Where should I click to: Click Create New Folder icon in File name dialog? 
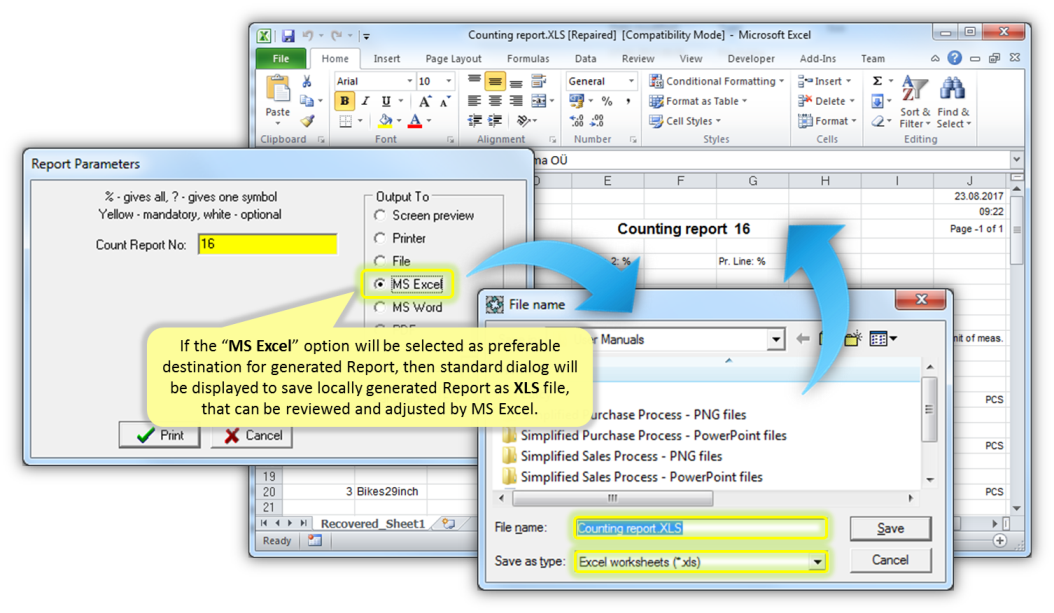pos(852,339)
